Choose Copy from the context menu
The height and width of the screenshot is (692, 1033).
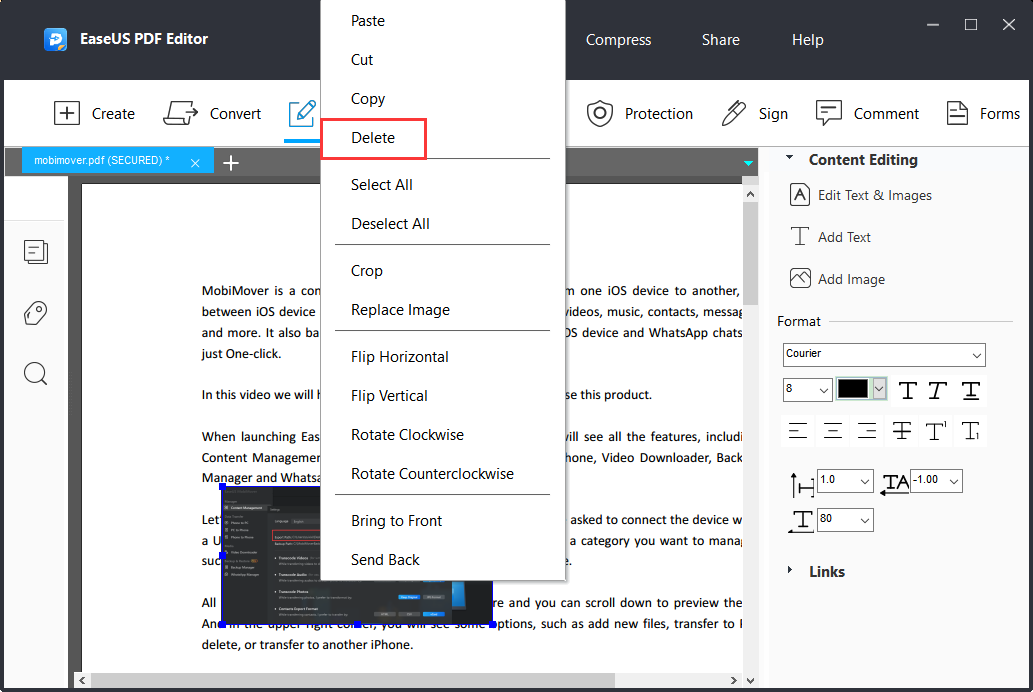pos(443,98)
